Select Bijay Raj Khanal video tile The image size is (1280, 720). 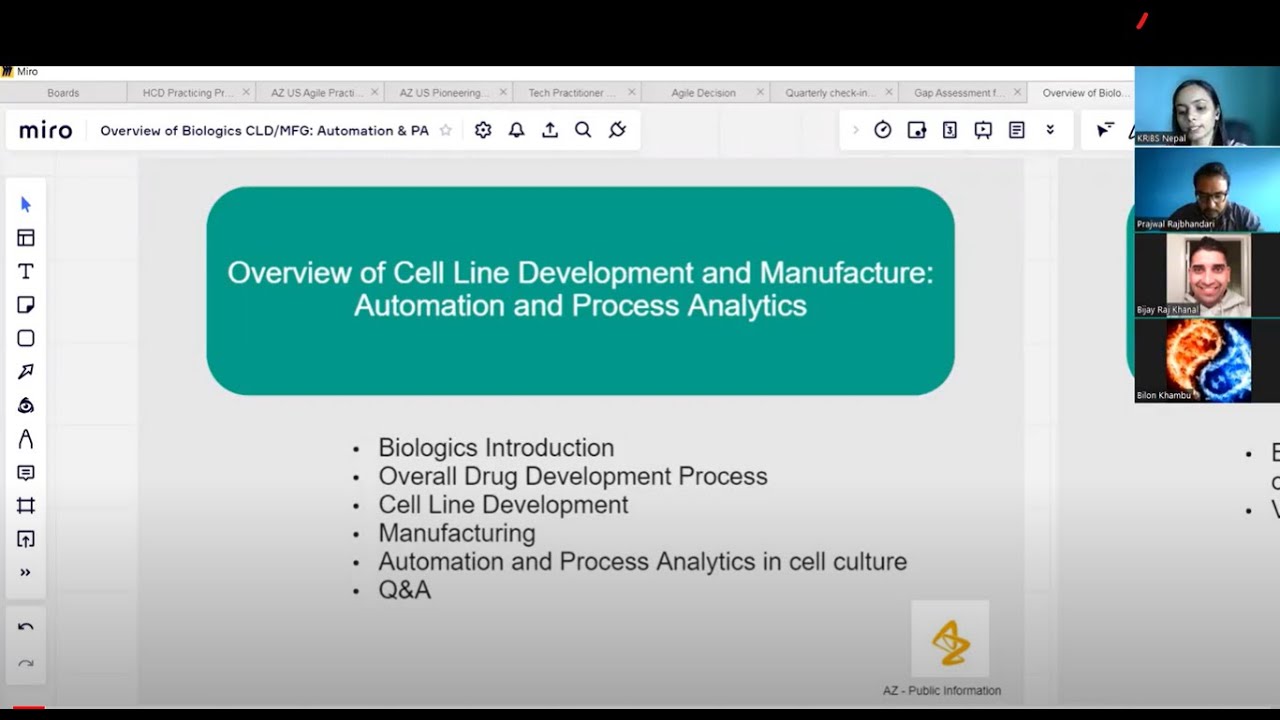1207,275
